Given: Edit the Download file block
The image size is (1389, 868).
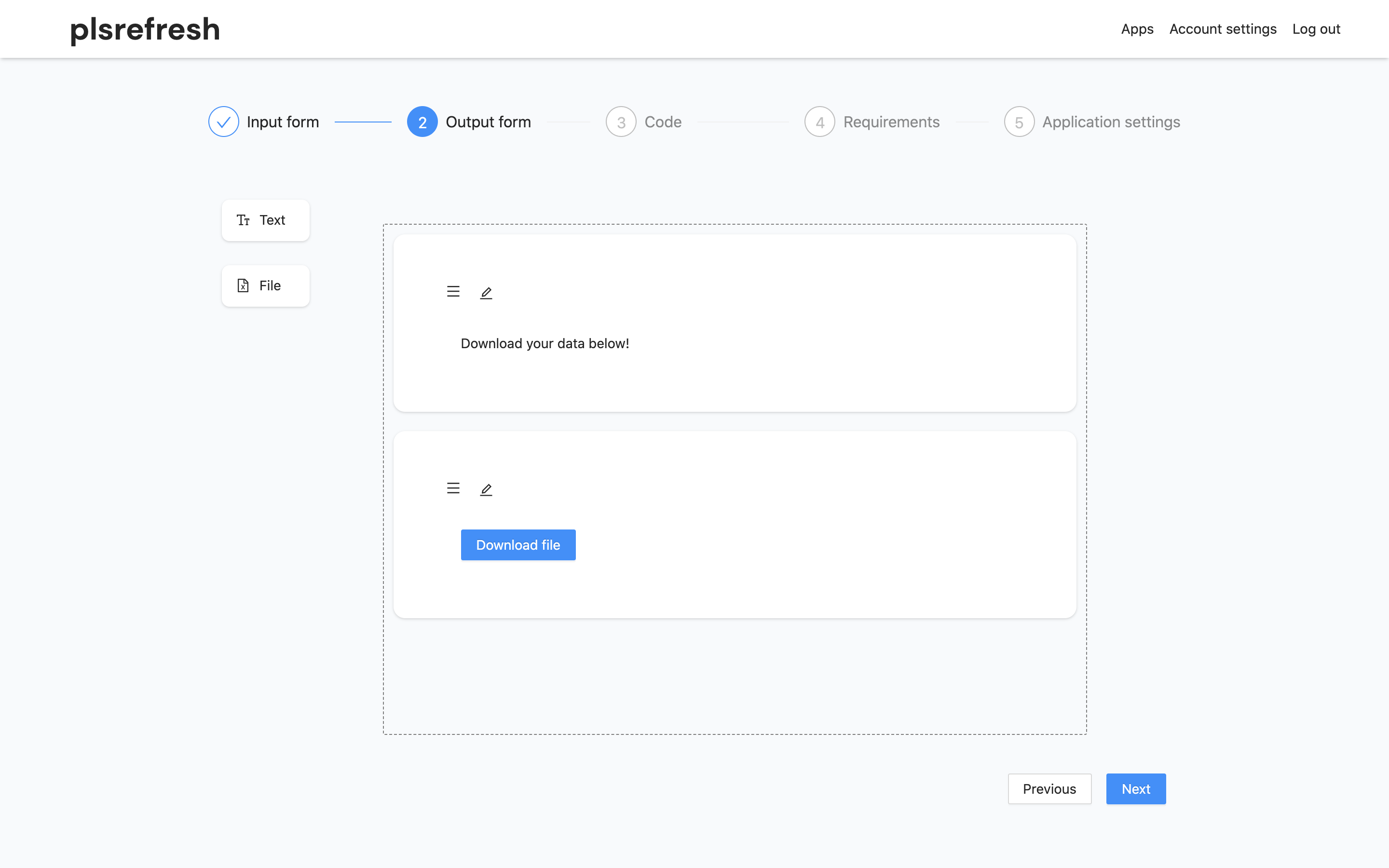Looking at the screenshot, I should click(x=486, y=489).
